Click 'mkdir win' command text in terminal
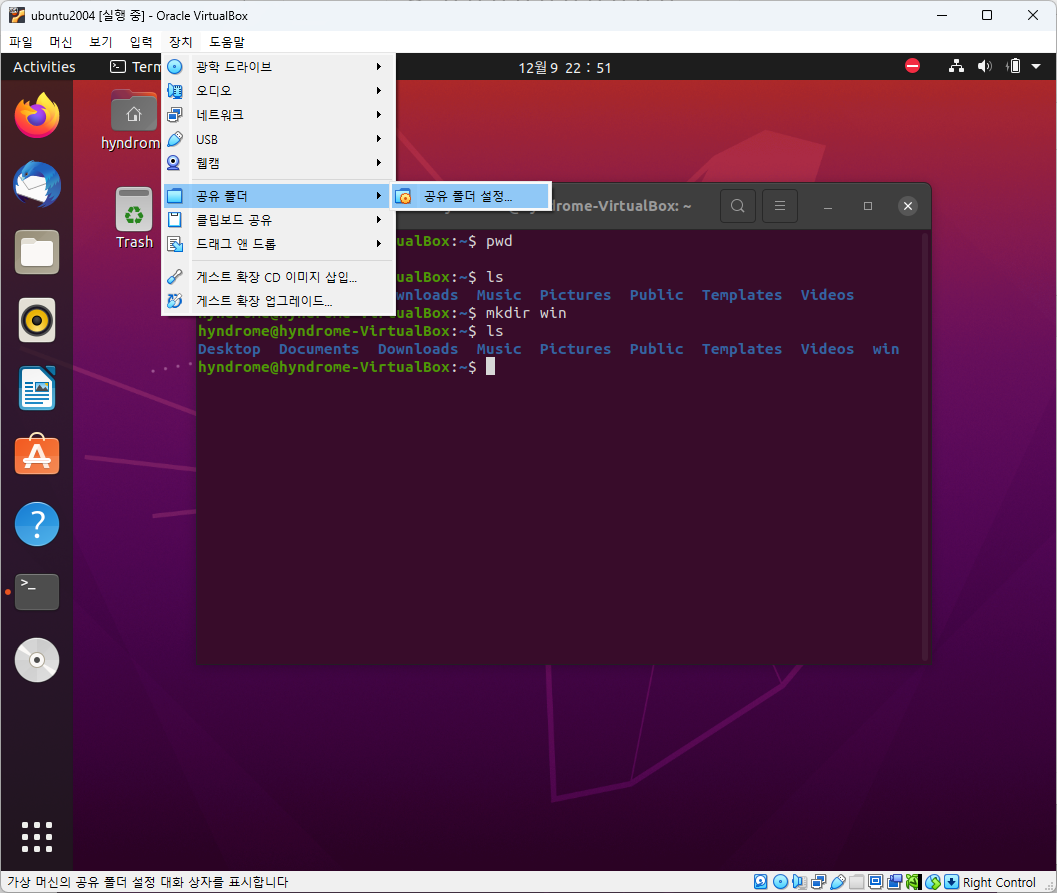1057x893 pixels. click(526, 313)
